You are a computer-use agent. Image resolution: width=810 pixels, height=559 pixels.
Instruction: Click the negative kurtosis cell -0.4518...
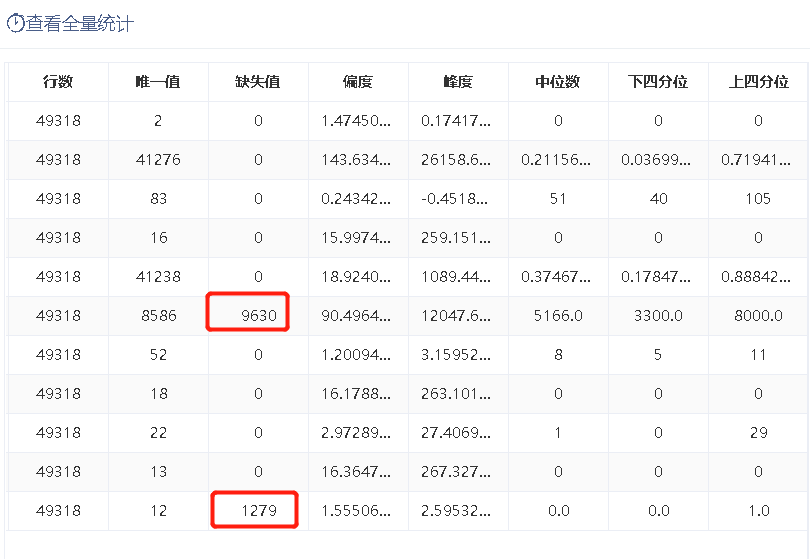[x=455, y=199]
